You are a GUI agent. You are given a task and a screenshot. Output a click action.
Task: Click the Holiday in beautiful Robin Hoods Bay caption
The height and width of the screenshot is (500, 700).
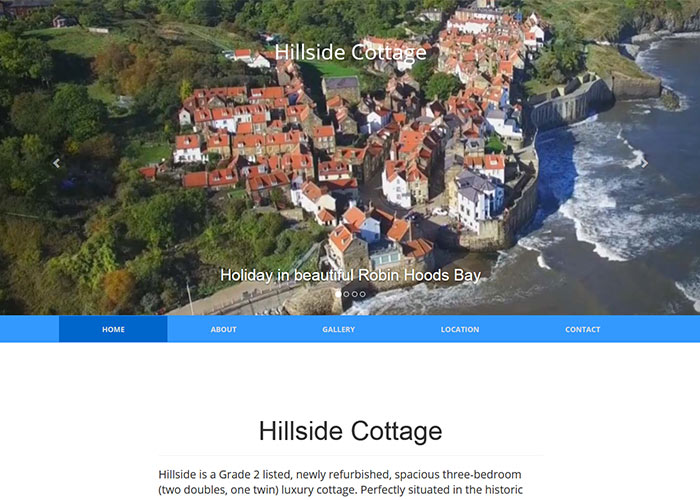[350, 275]
